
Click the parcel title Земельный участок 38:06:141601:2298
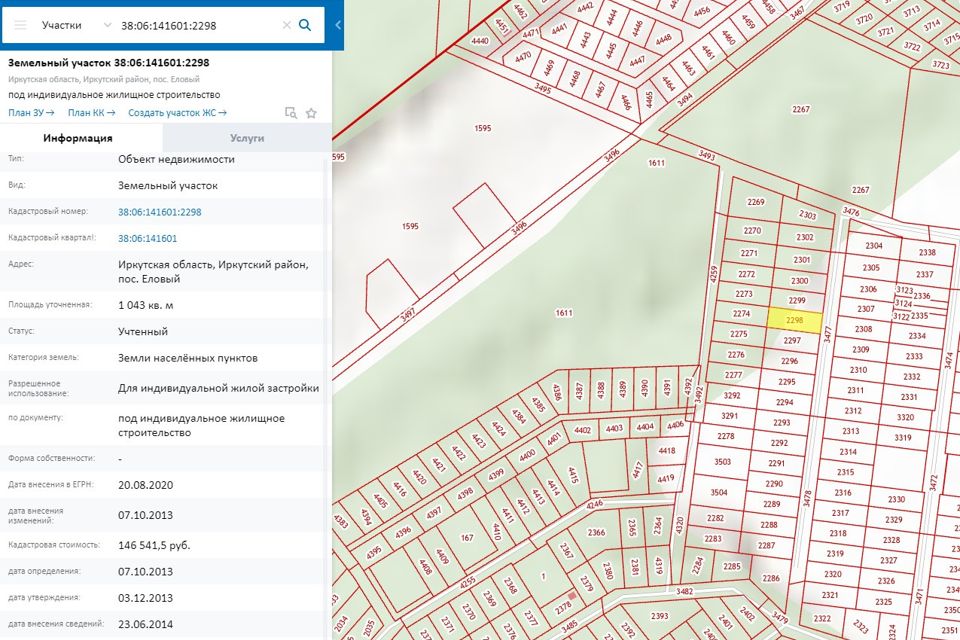[x=109, y=62]
